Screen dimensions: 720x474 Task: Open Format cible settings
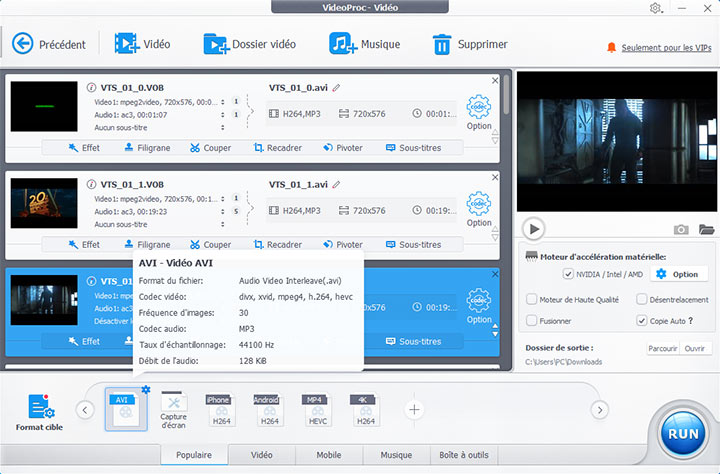(x=39, y=412)
